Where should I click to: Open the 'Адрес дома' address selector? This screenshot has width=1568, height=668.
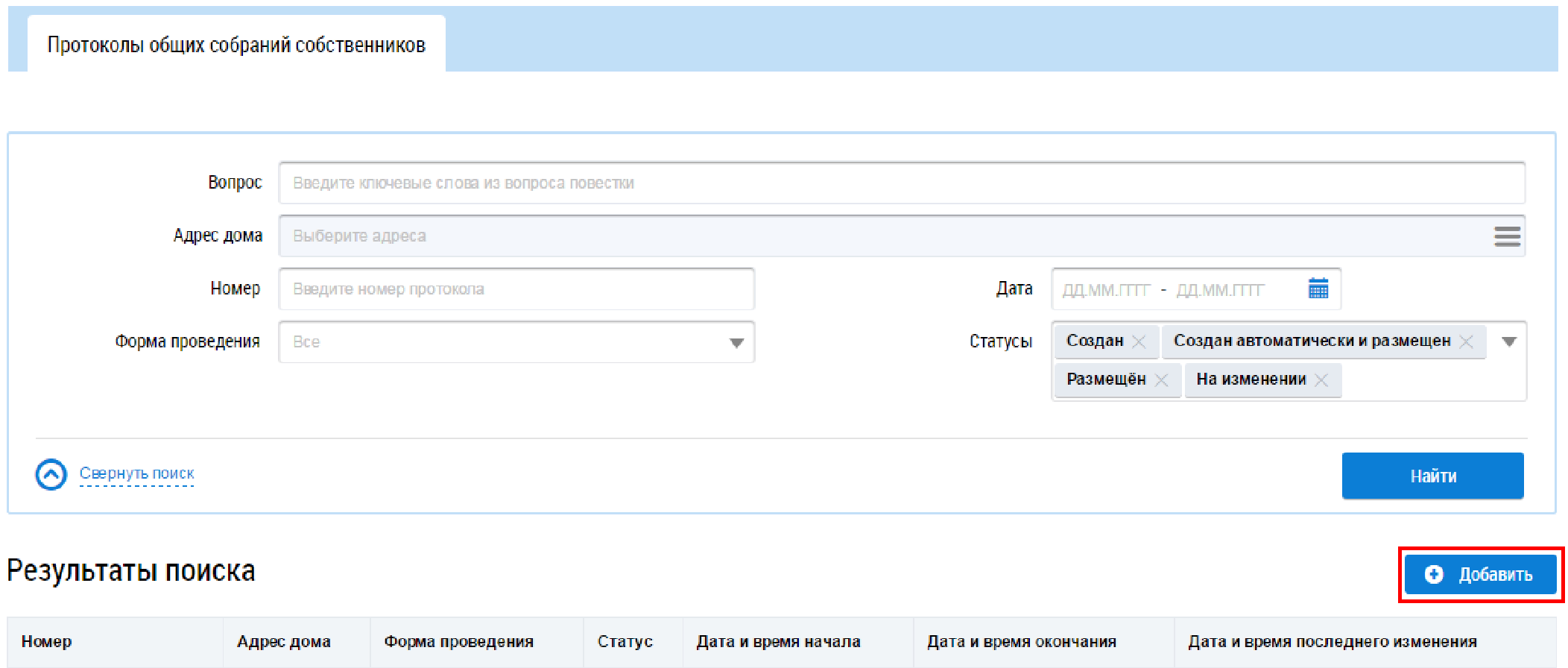pyautogui.click(x=879, y=236)
